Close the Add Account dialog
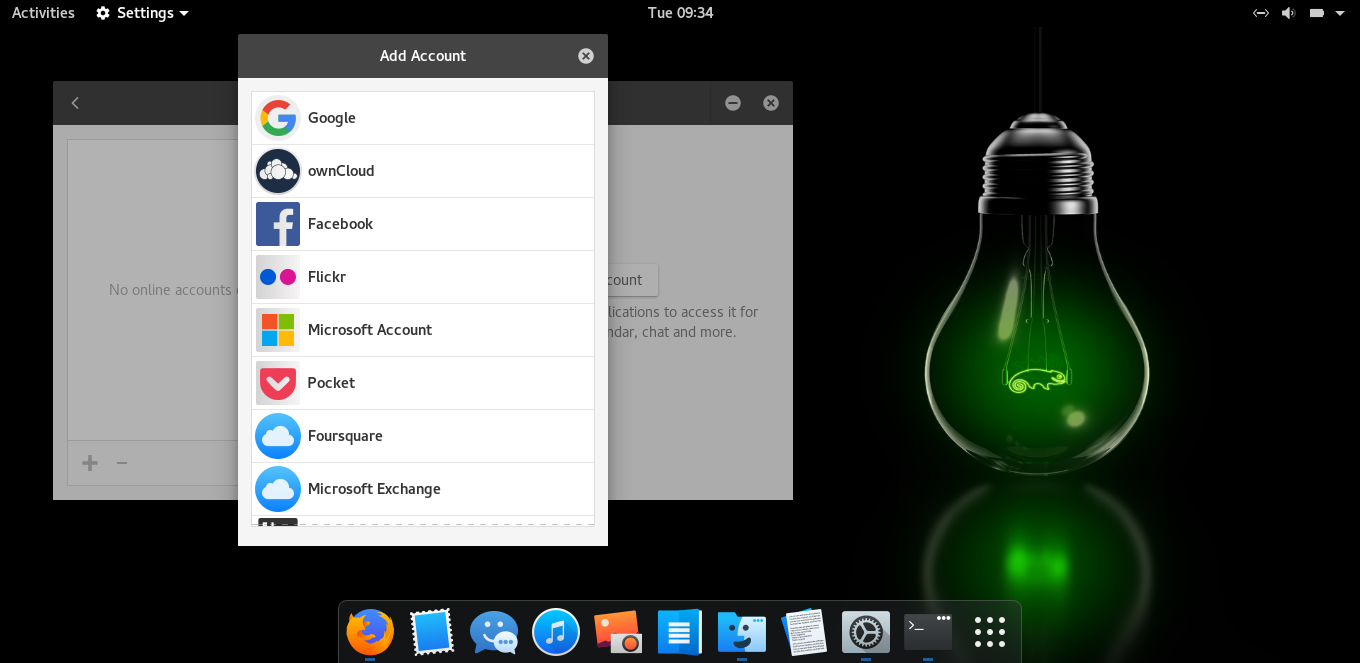The image size is (1360, 663). [x=586, y=56]
